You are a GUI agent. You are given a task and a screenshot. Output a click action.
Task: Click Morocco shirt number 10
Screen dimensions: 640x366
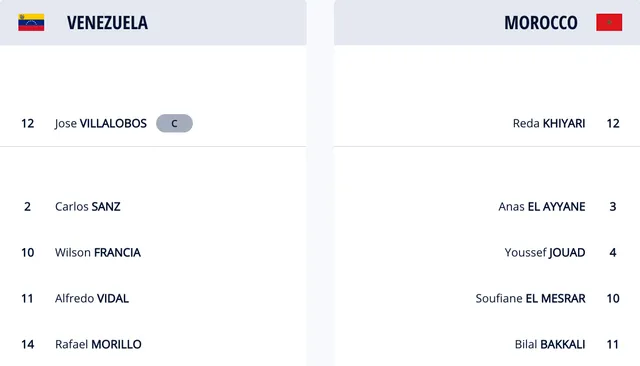point(613,298)
